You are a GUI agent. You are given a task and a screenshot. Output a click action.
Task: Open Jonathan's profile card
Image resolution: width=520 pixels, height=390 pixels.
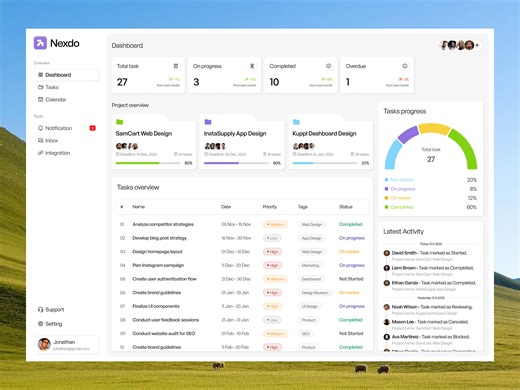(67, 345)
